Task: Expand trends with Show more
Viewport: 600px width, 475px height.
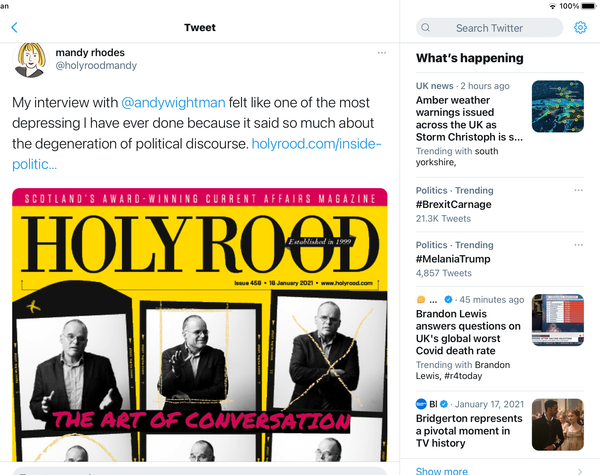Action: tap(442, 471)
